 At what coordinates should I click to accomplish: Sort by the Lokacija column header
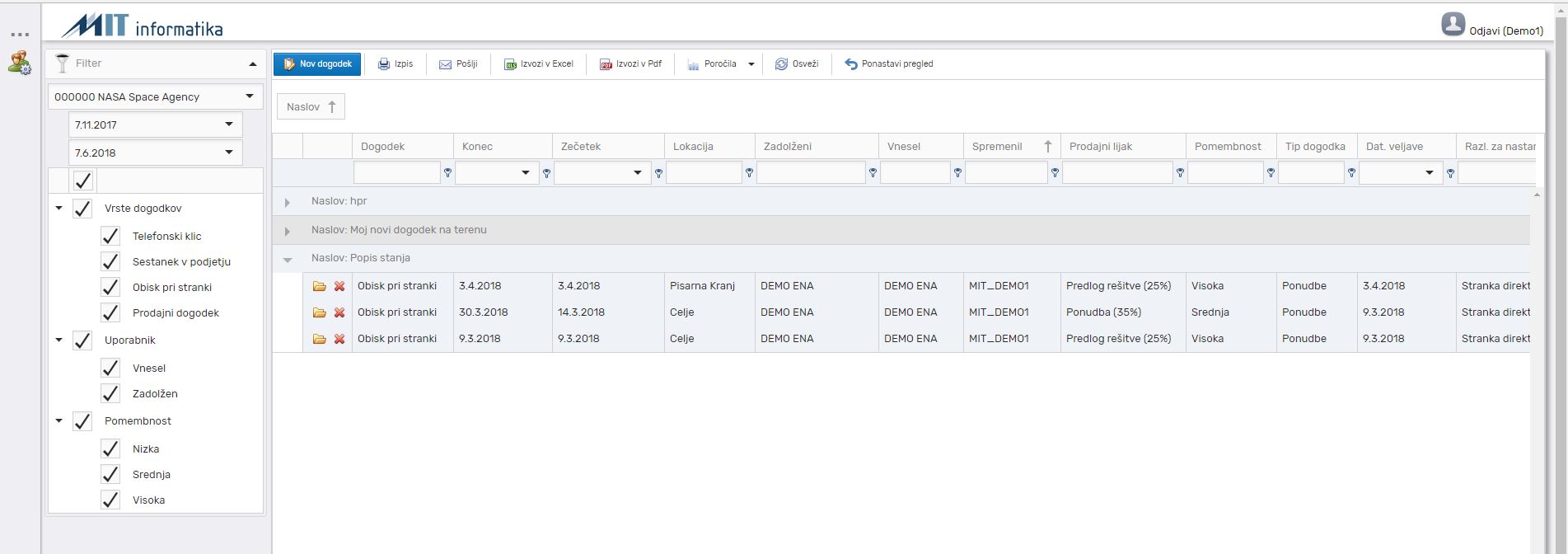[709, 146]
